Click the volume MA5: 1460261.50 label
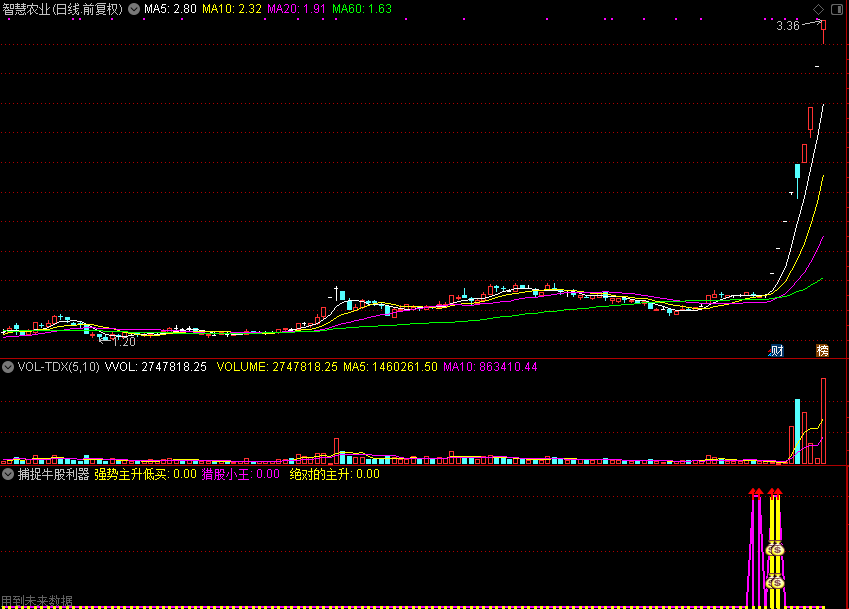This screenshot has height=609, width=849. click(x=390, y=367)
